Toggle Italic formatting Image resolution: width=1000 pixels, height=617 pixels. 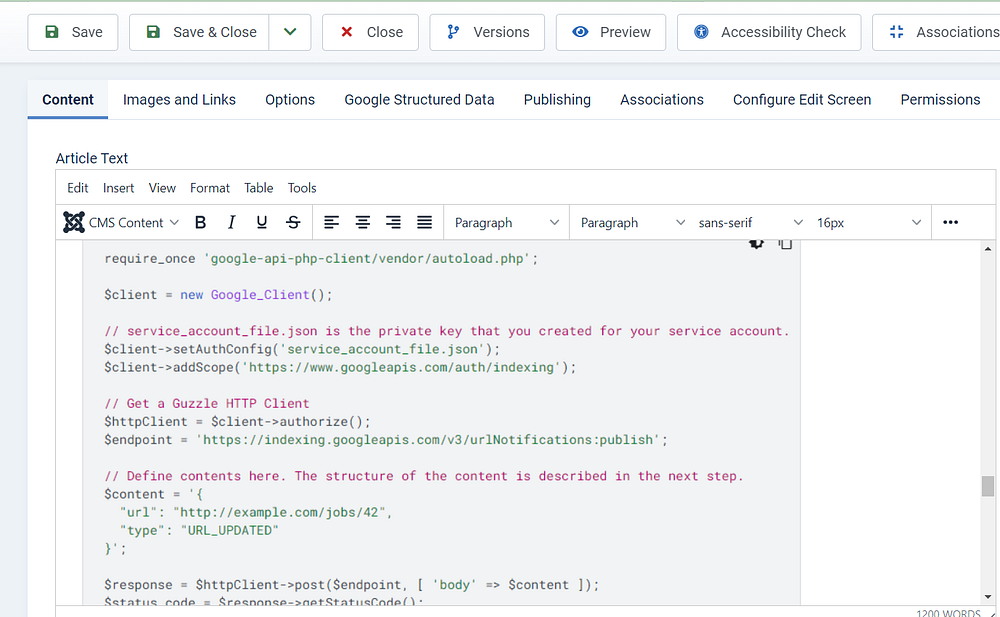[231, 222]
